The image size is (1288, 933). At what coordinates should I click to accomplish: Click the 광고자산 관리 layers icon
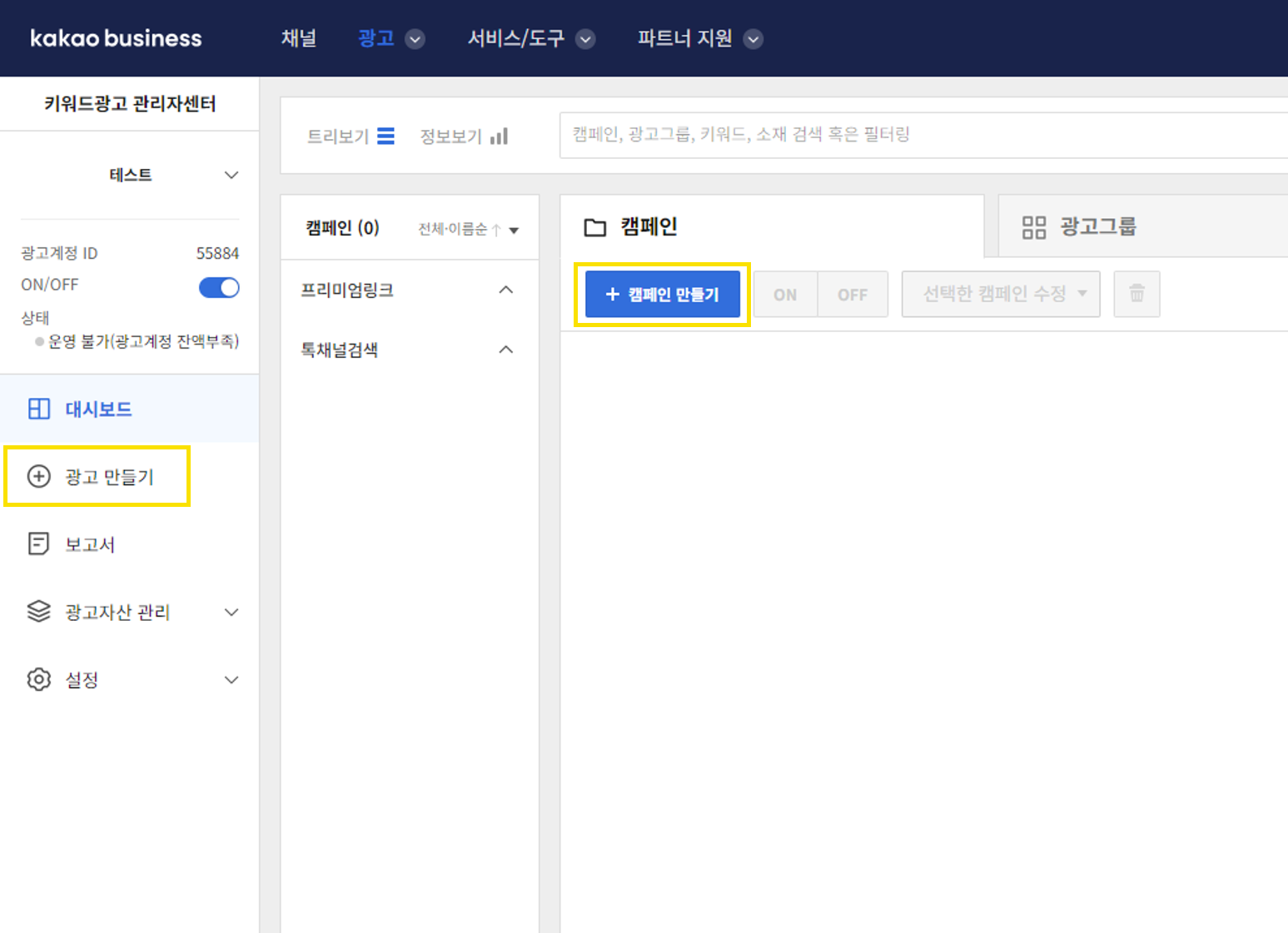pos(39,612)
